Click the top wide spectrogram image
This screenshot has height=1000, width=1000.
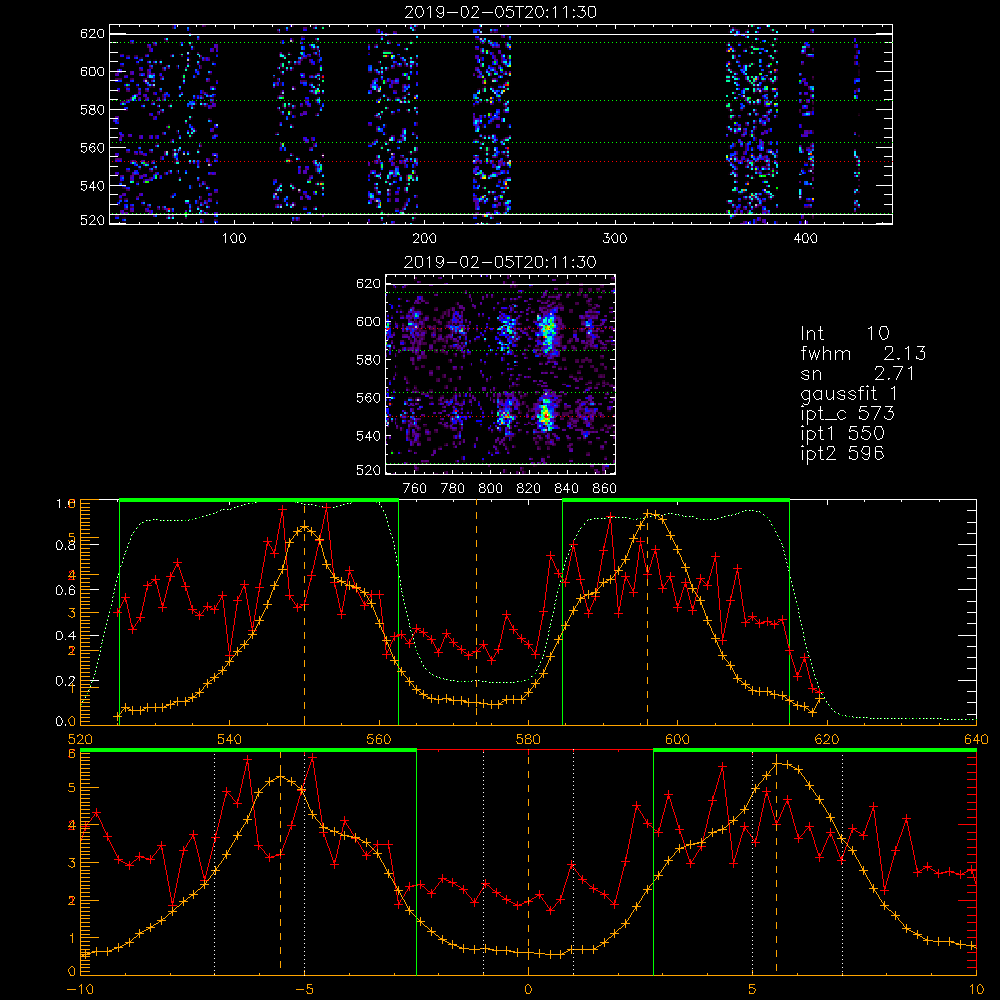501,124
